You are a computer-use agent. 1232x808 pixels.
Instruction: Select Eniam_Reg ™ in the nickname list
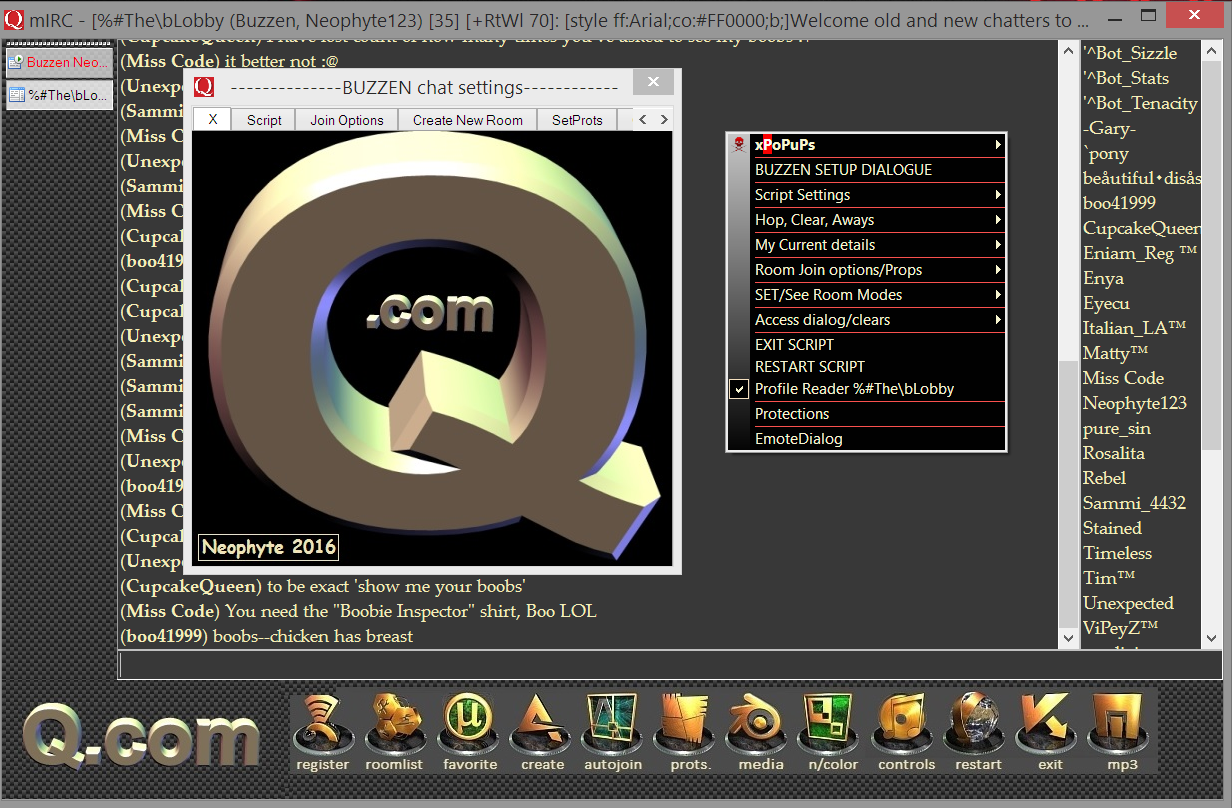point(1140,253)
